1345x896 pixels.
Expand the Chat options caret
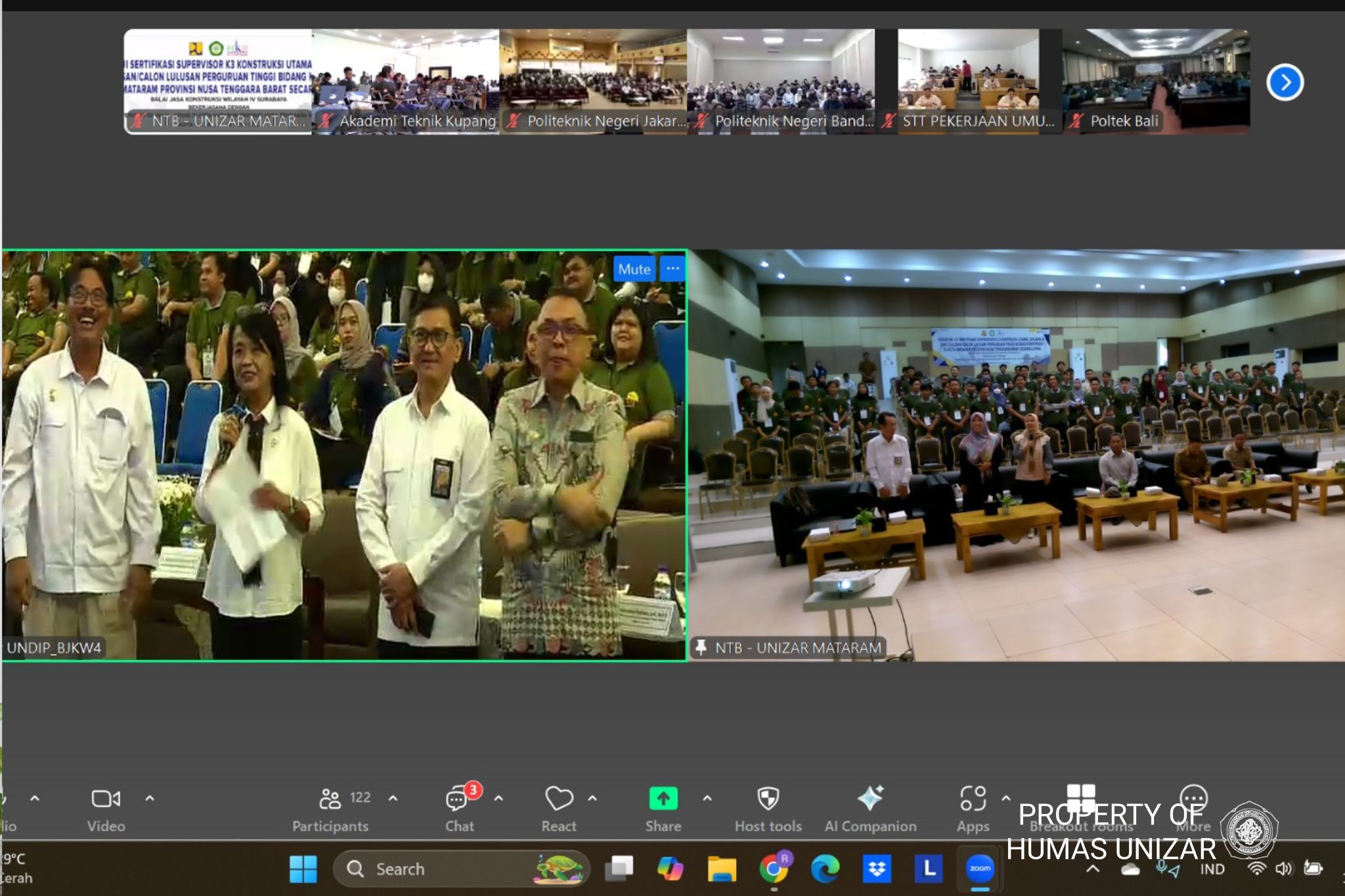(498, 798)
